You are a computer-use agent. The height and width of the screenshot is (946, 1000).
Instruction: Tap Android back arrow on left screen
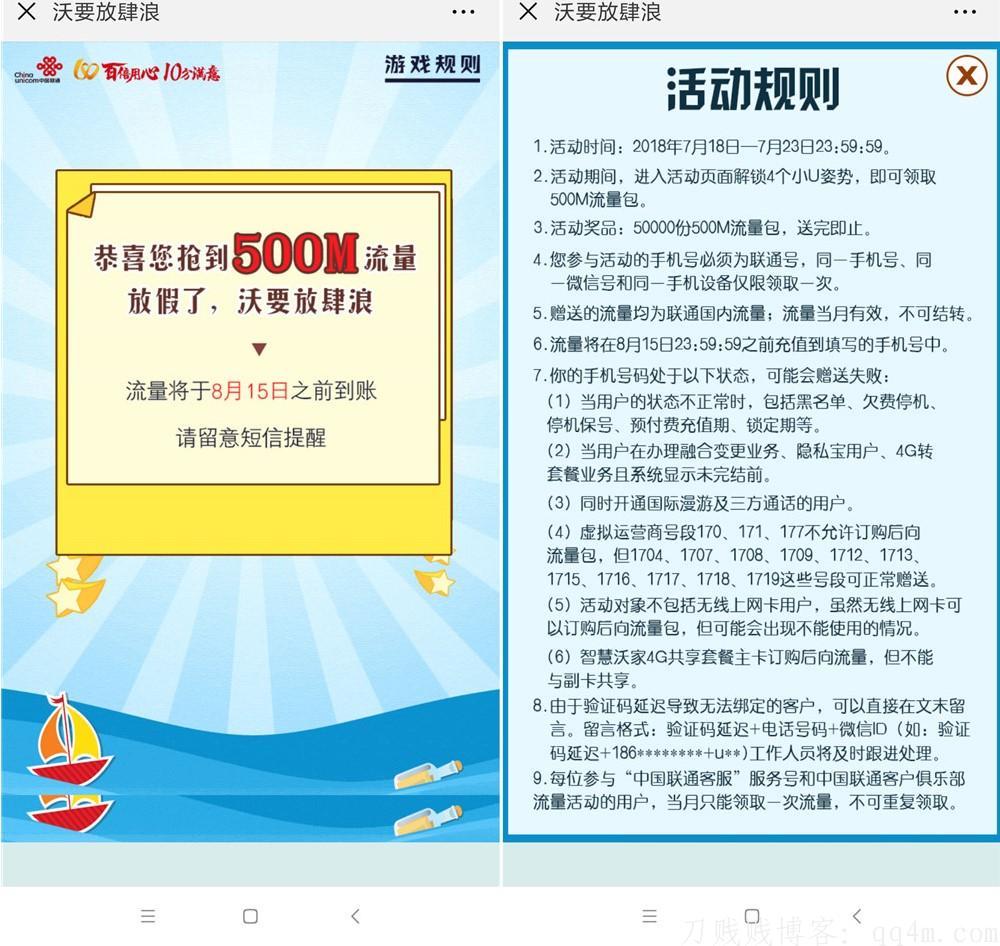tap(355, 917)
